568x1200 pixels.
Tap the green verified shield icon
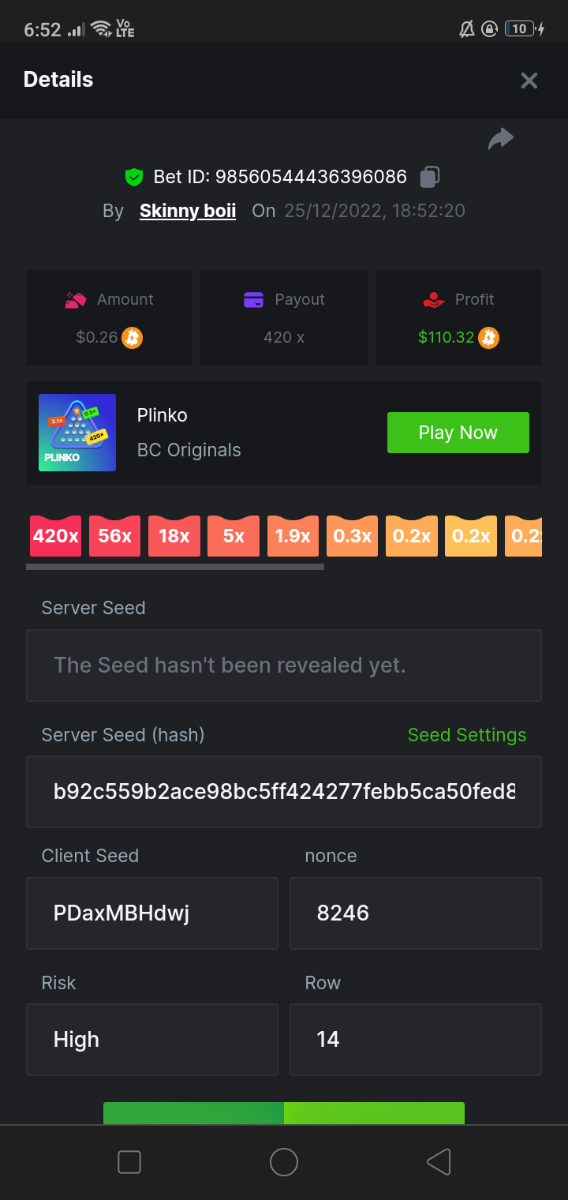(134, 177)
